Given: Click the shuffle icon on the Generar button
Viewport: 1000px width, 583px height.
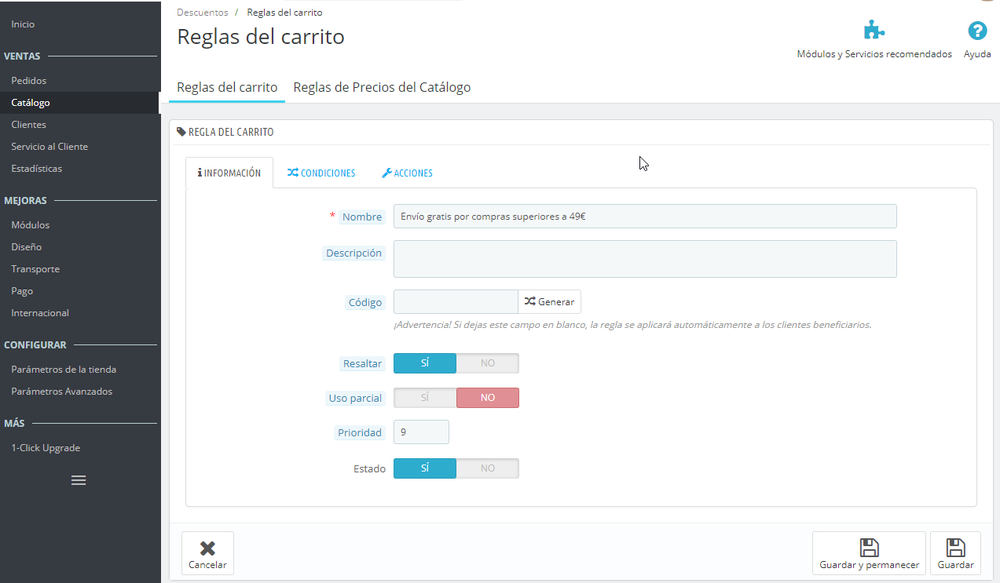Looking at the screenshot, I should [530, 301].
